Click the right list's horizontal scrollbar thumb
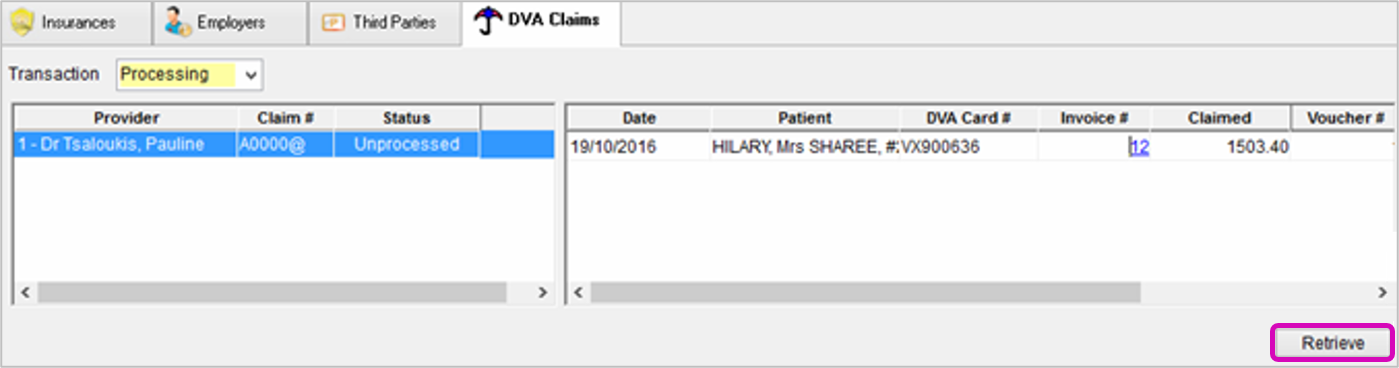This screenshot has width=1399, height=368. (866, 292)
